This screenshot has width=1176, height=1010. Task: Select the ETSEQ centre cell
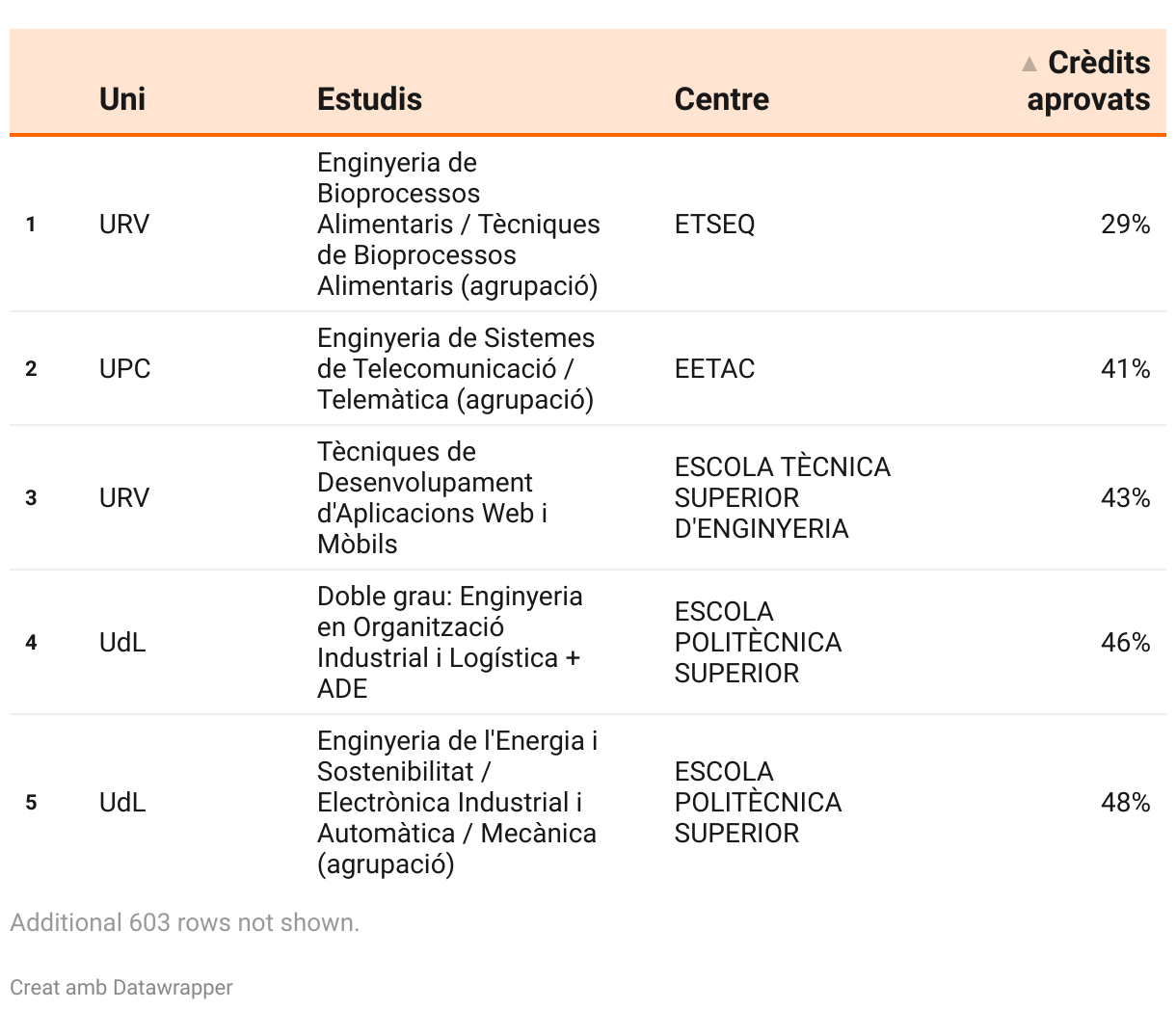pos(715,225)
